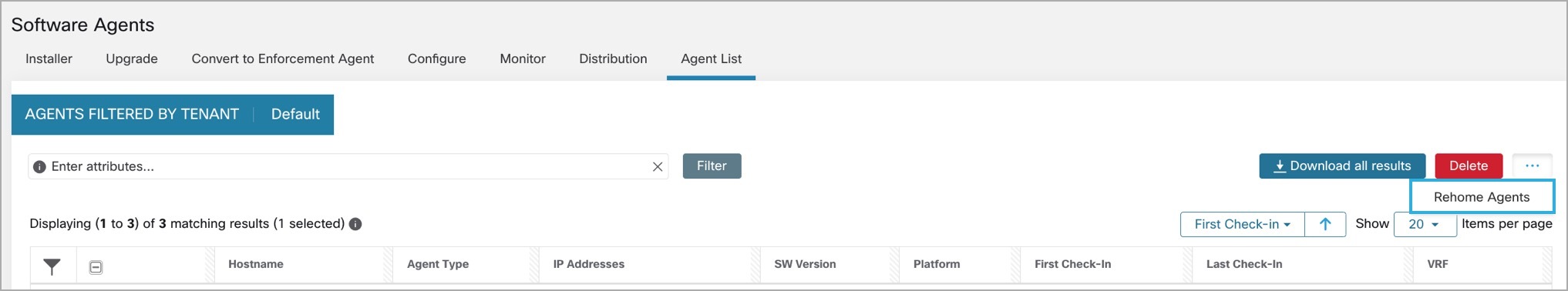Image resolution: width=1568 pixels, height=291 pixels.
Task: Select Rehome Agents from the menu
Action: pos(1482,197)
